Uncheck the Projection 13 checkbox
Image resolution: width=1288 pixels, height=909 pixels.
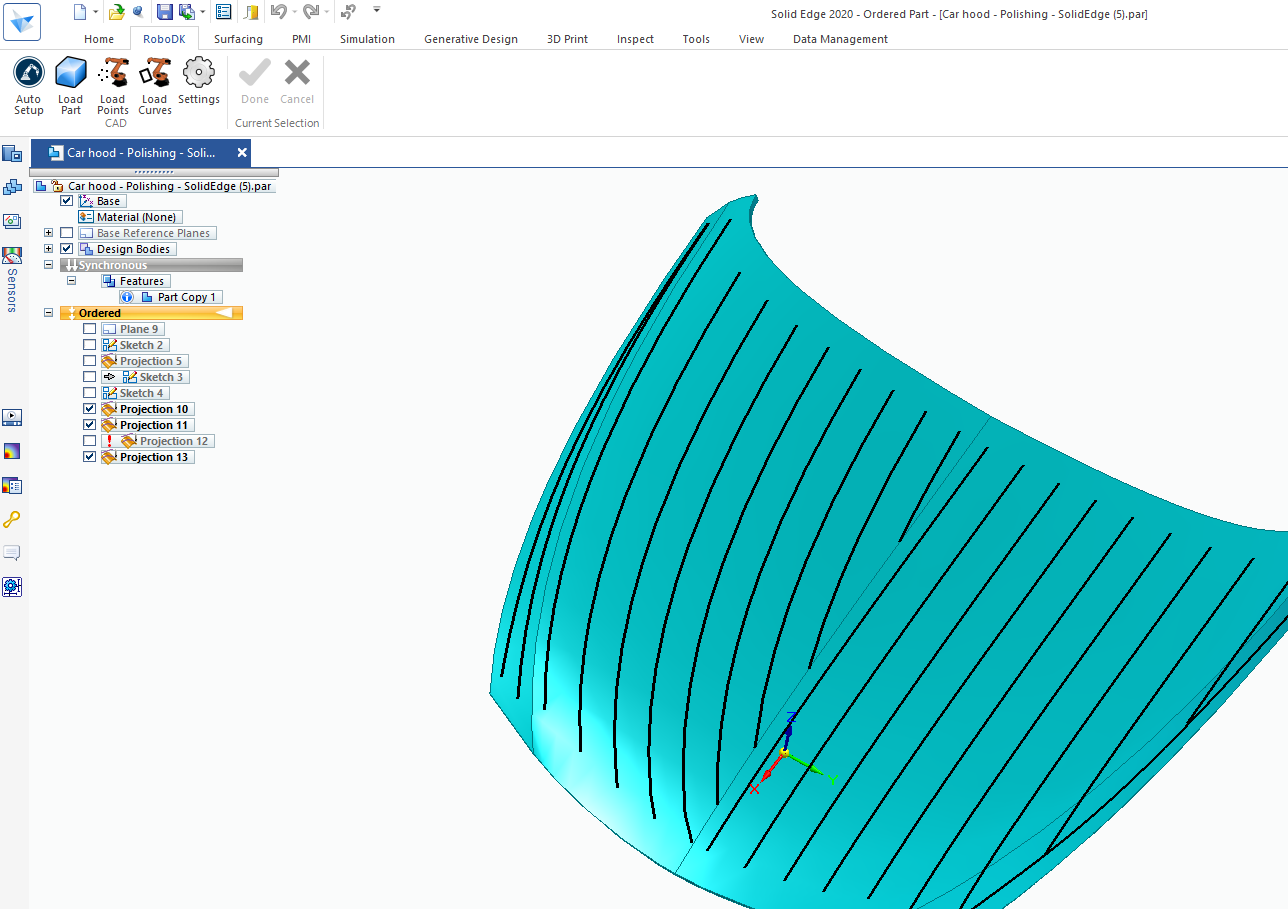90,457
